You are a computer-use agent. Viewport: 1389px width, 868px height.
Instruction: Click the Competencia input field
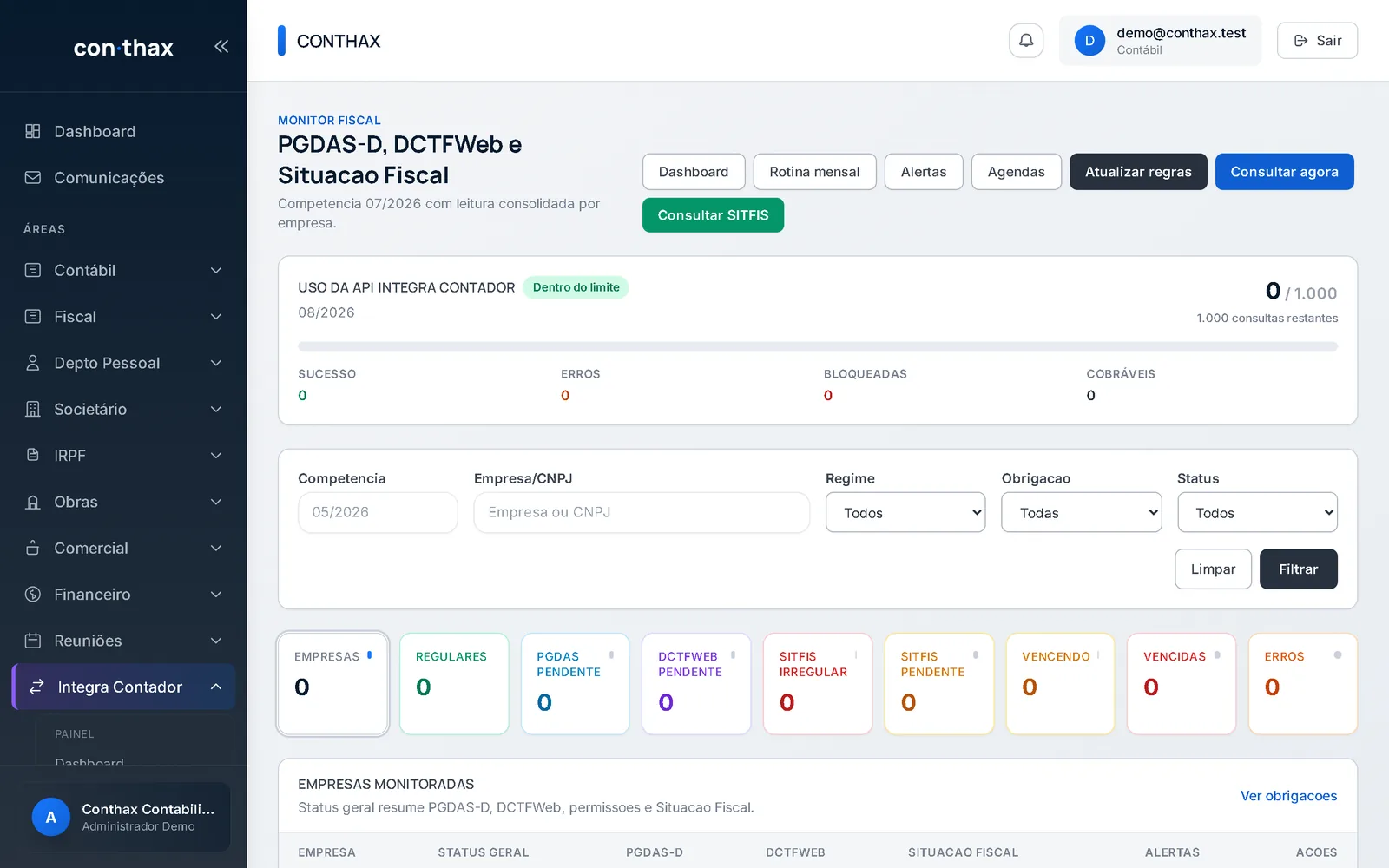[x=378, y=512]
